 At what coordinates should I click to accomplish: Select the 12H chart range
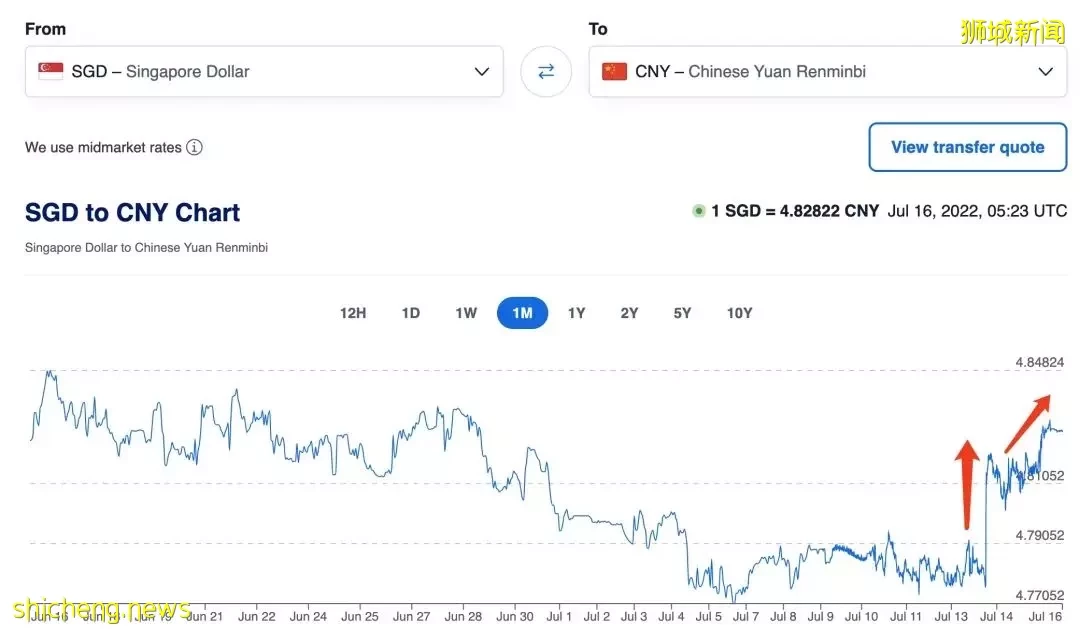point(353,313)
